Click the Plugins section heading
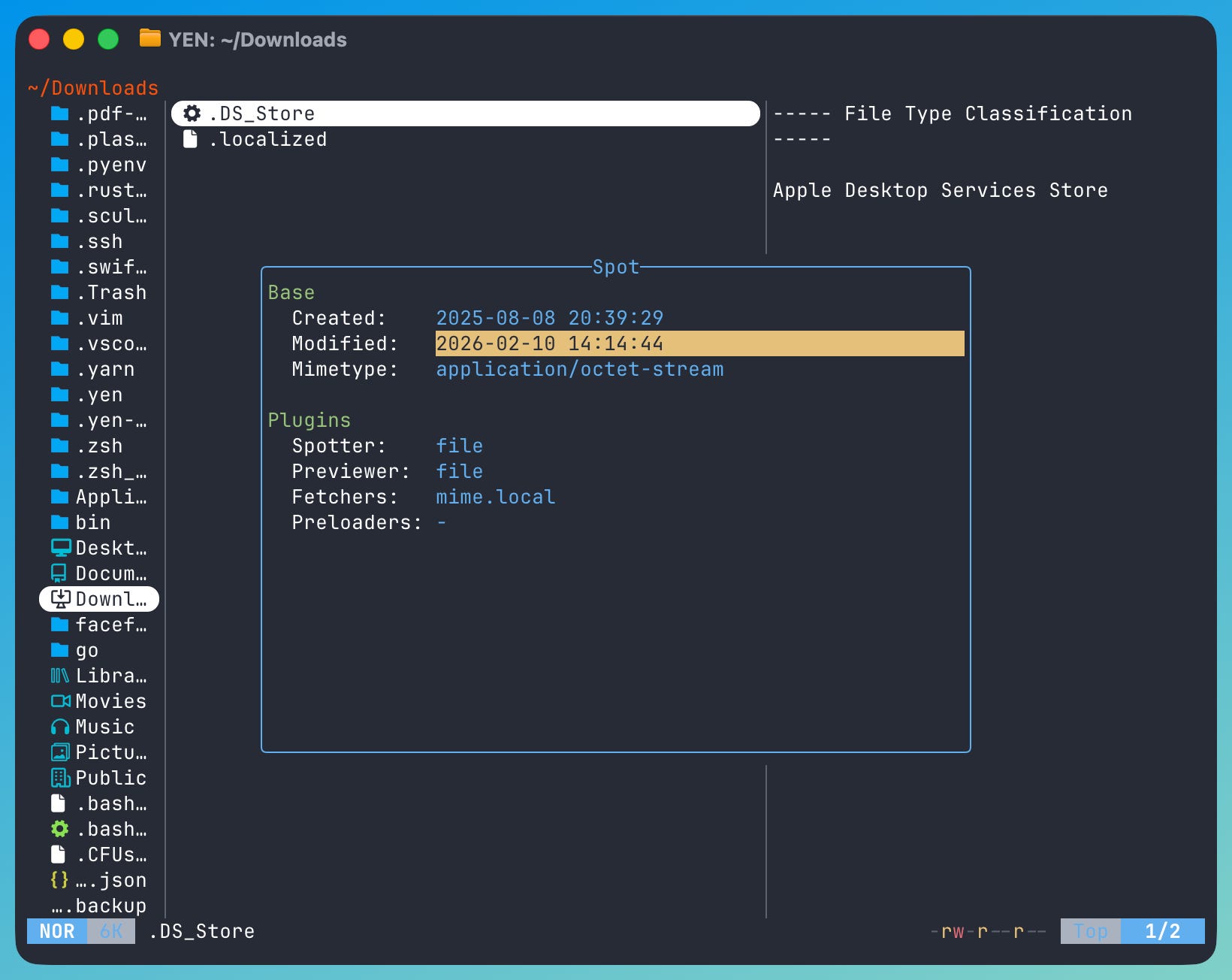This screenshot has height=980, width=1232. tap(310, 420)
